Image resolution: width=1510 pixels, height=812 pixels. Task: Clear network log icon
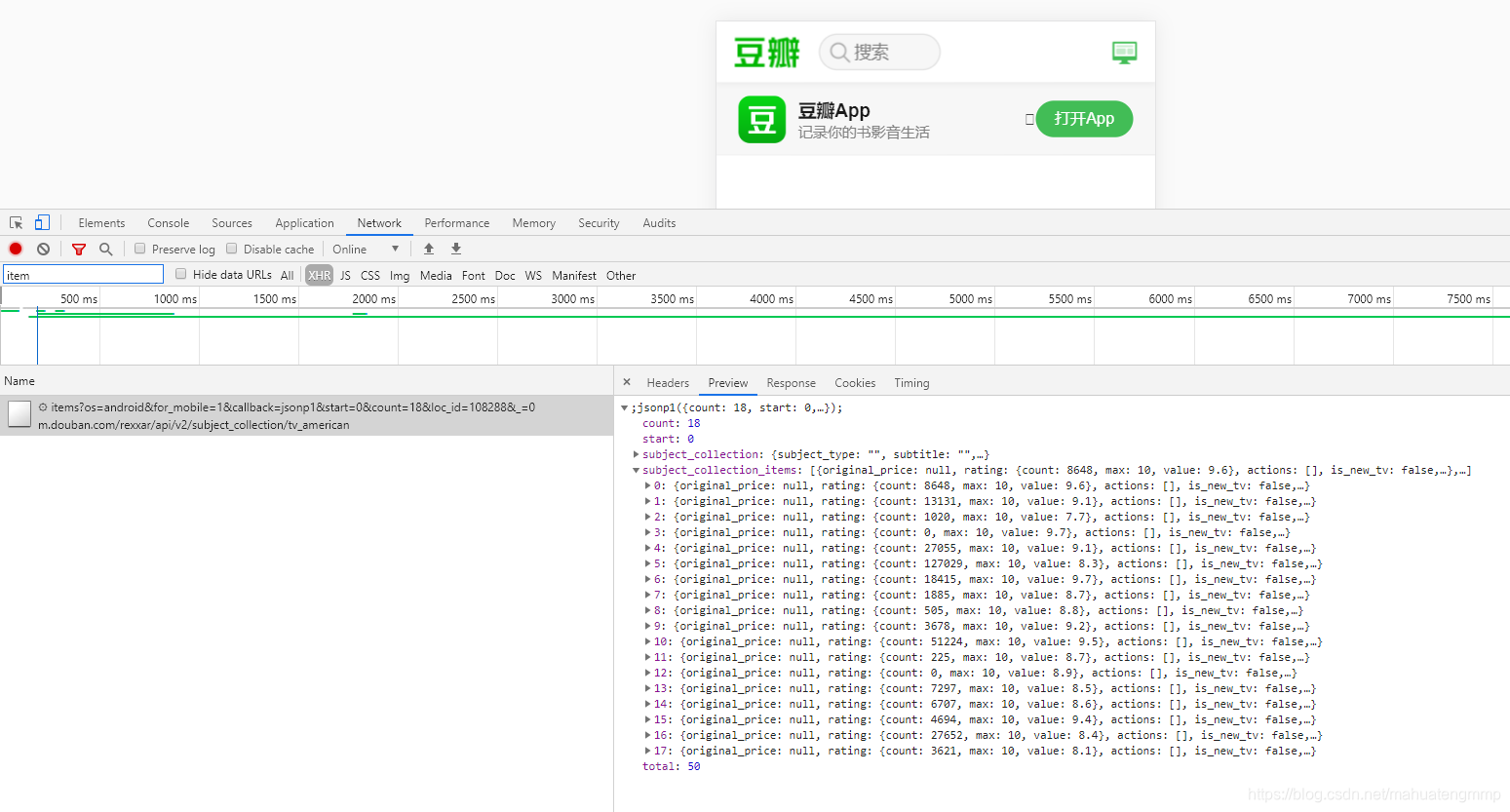click(x=43, y=249)
